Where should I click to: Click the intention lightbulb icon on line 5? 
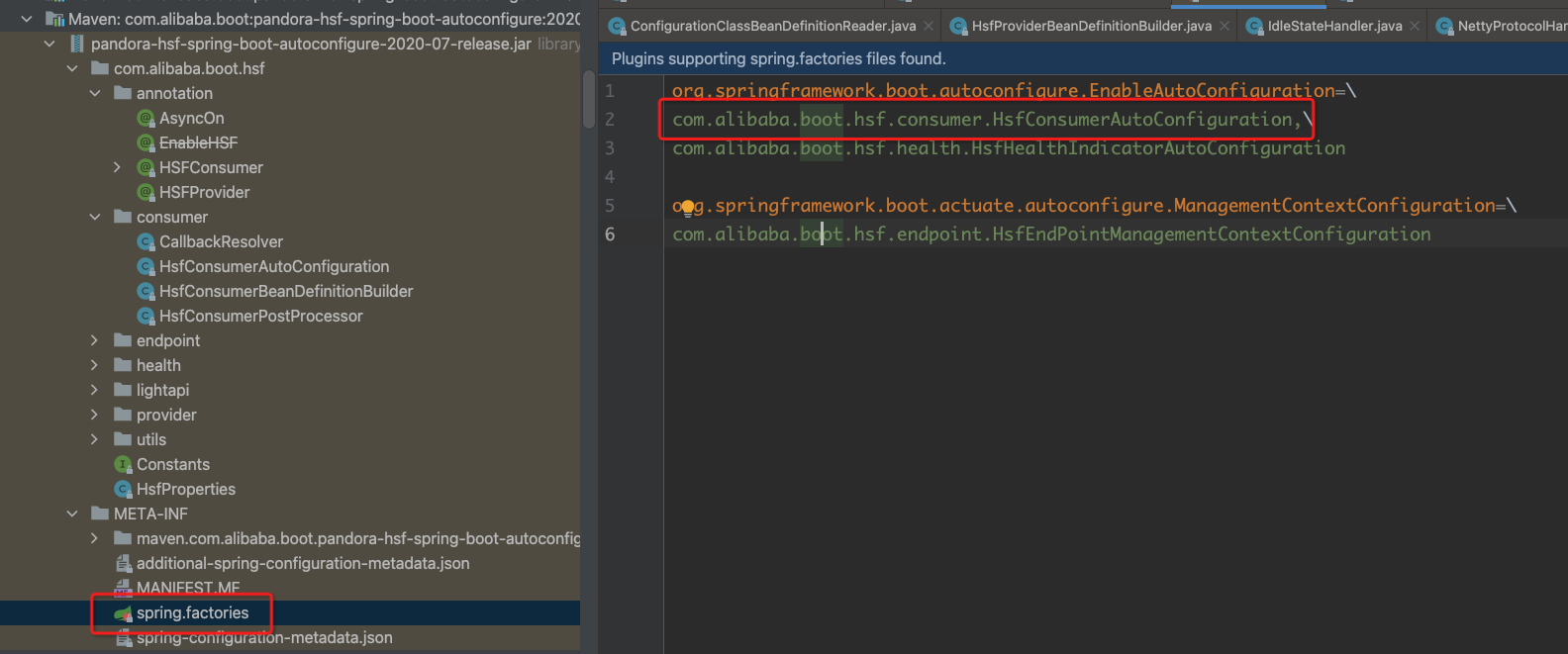point(688,208)
